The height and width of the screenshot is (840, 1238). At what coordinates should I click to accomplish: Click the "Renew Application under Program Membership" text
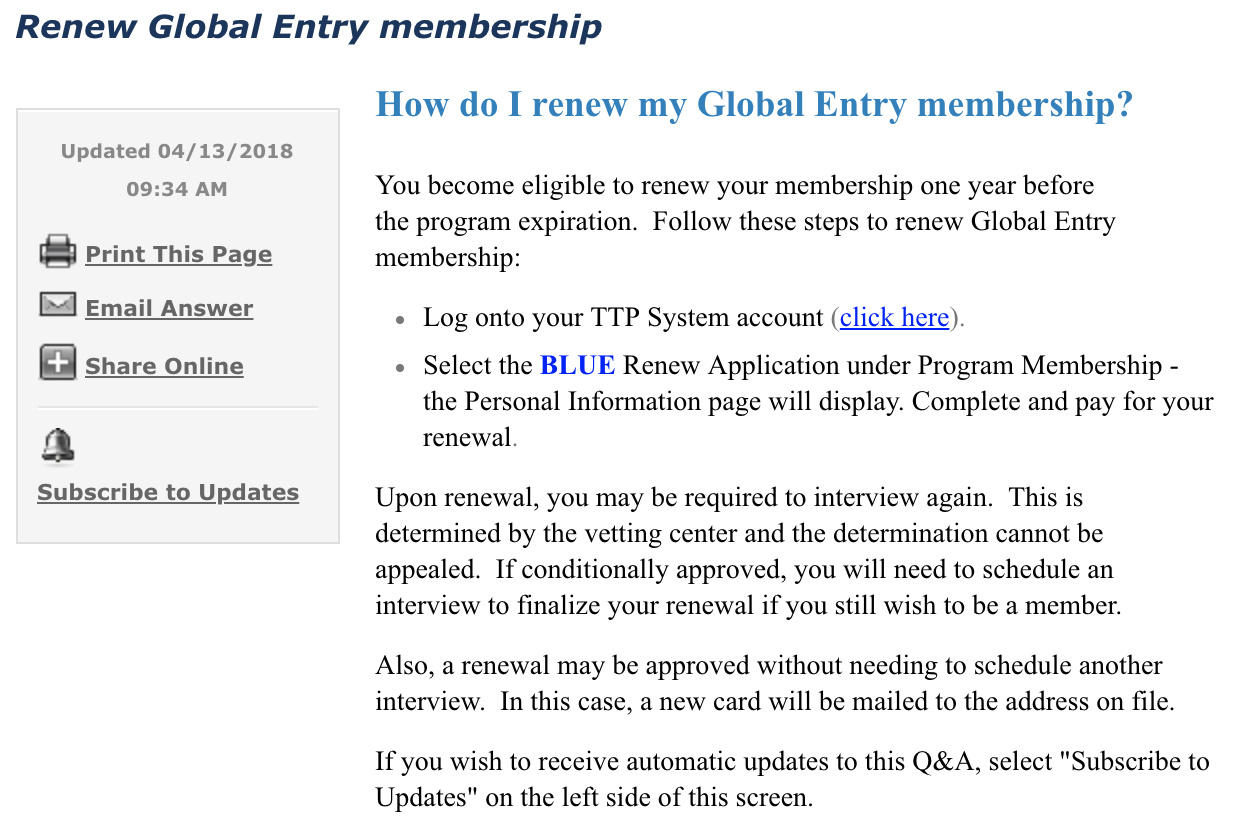tap(892, 366)
